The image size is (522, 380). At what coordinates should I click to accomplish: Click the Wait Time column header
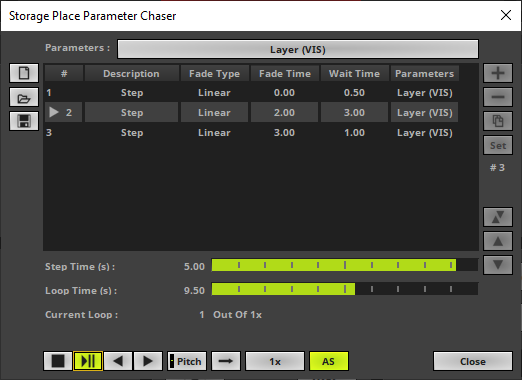point(354,73)
